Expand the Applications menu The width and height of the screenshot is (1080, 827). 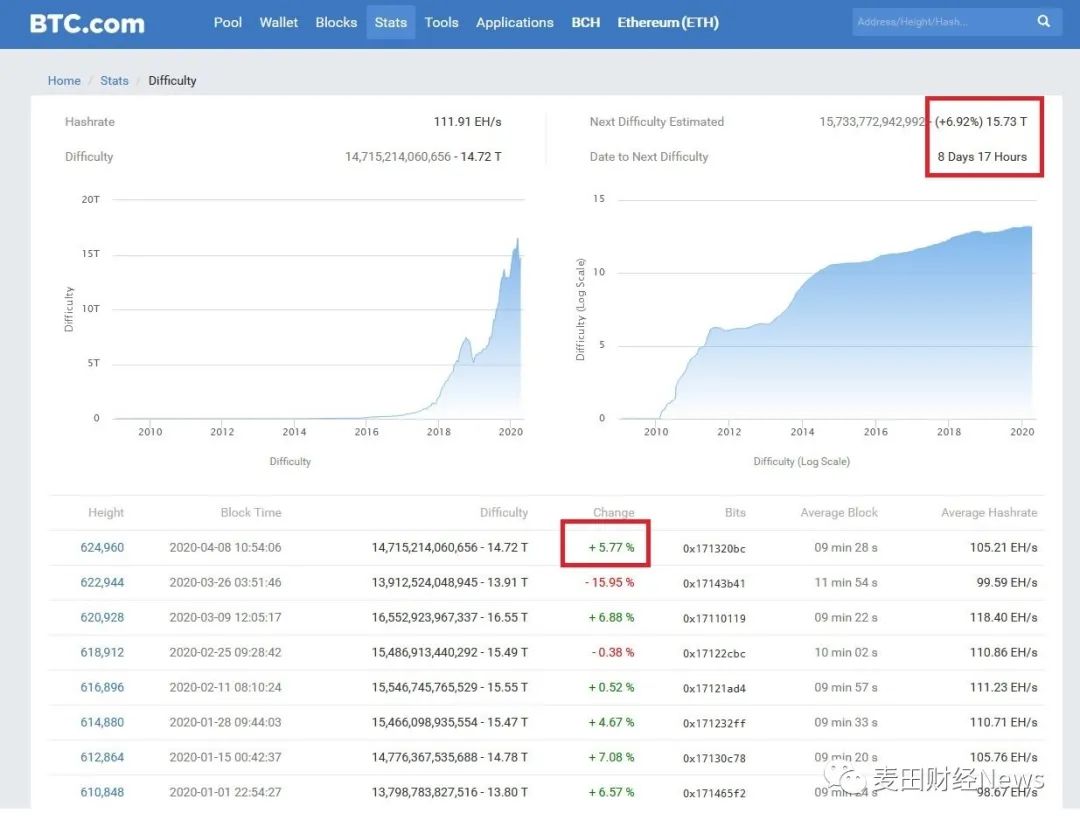click(514, 22)
